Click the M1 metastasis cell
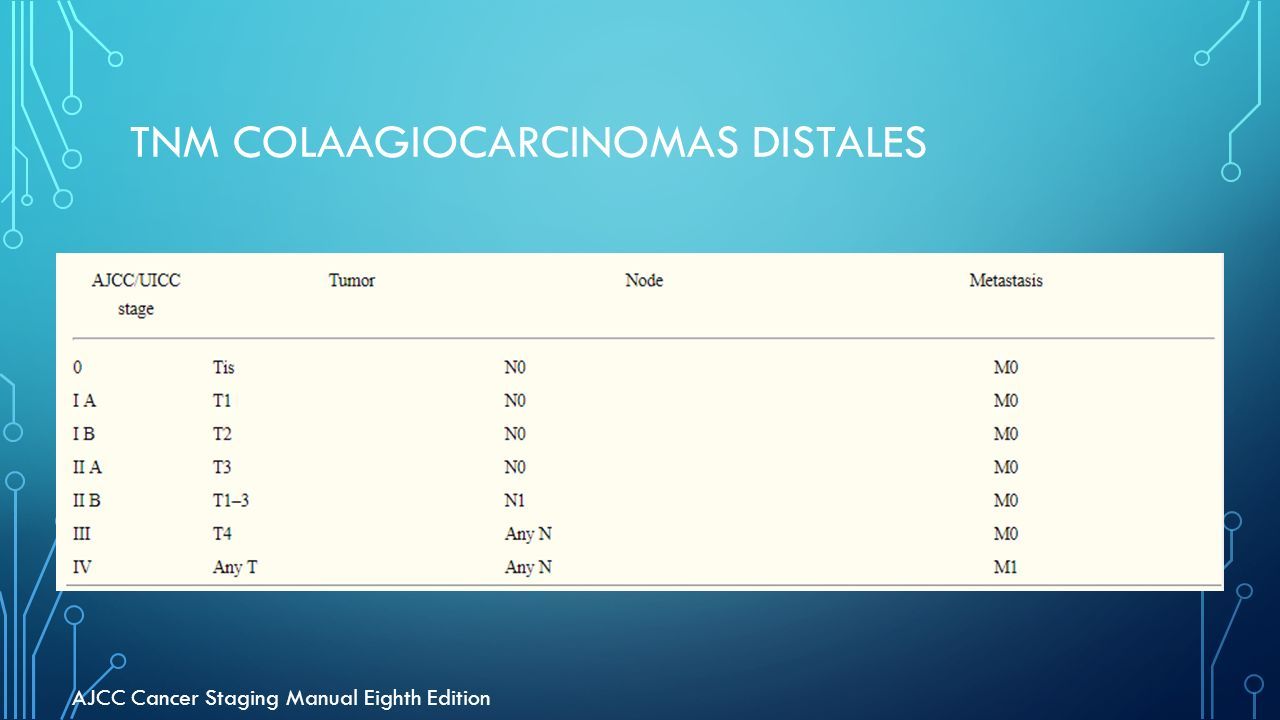 coord(1005,567)
